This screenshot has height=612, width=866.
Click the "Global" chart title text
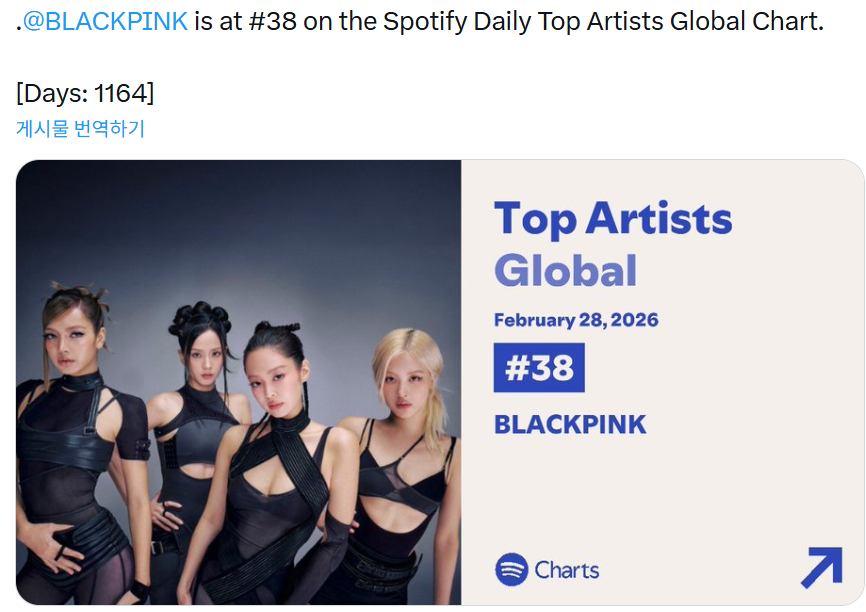pos(565,271)
